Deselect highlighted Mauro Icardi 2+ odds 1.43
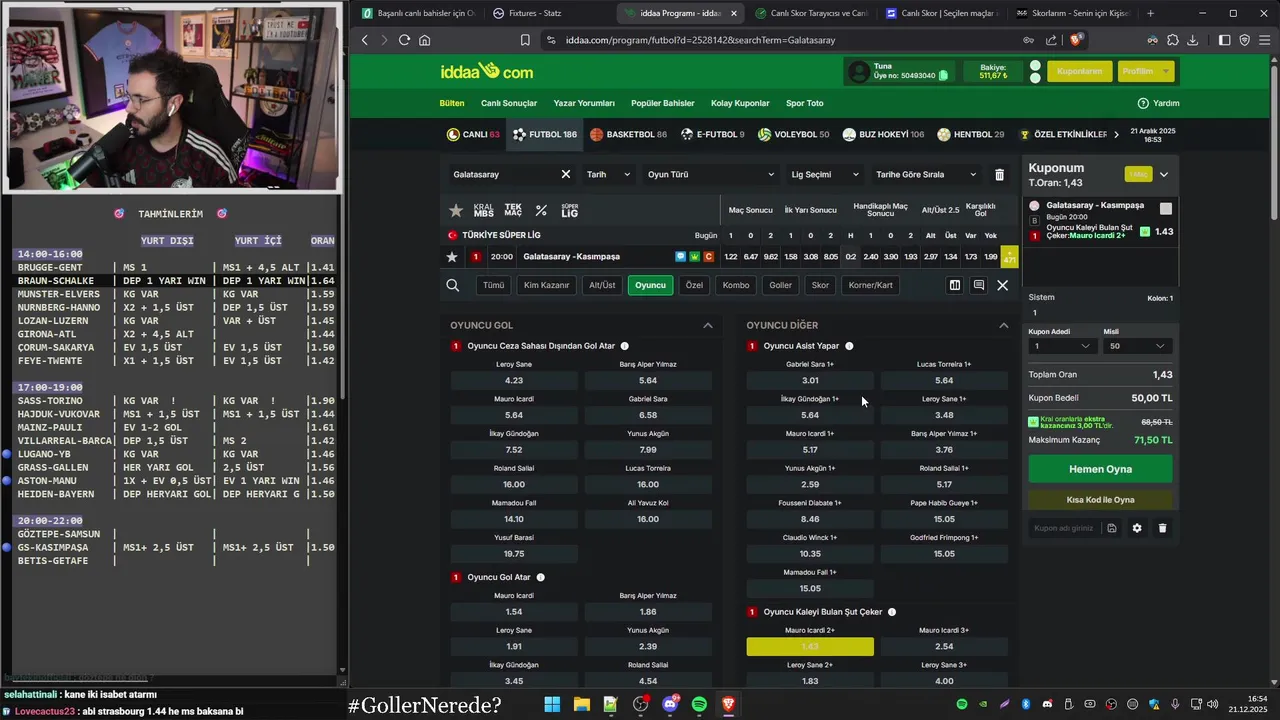The image size is (1280, 720). tap(810, 647)
